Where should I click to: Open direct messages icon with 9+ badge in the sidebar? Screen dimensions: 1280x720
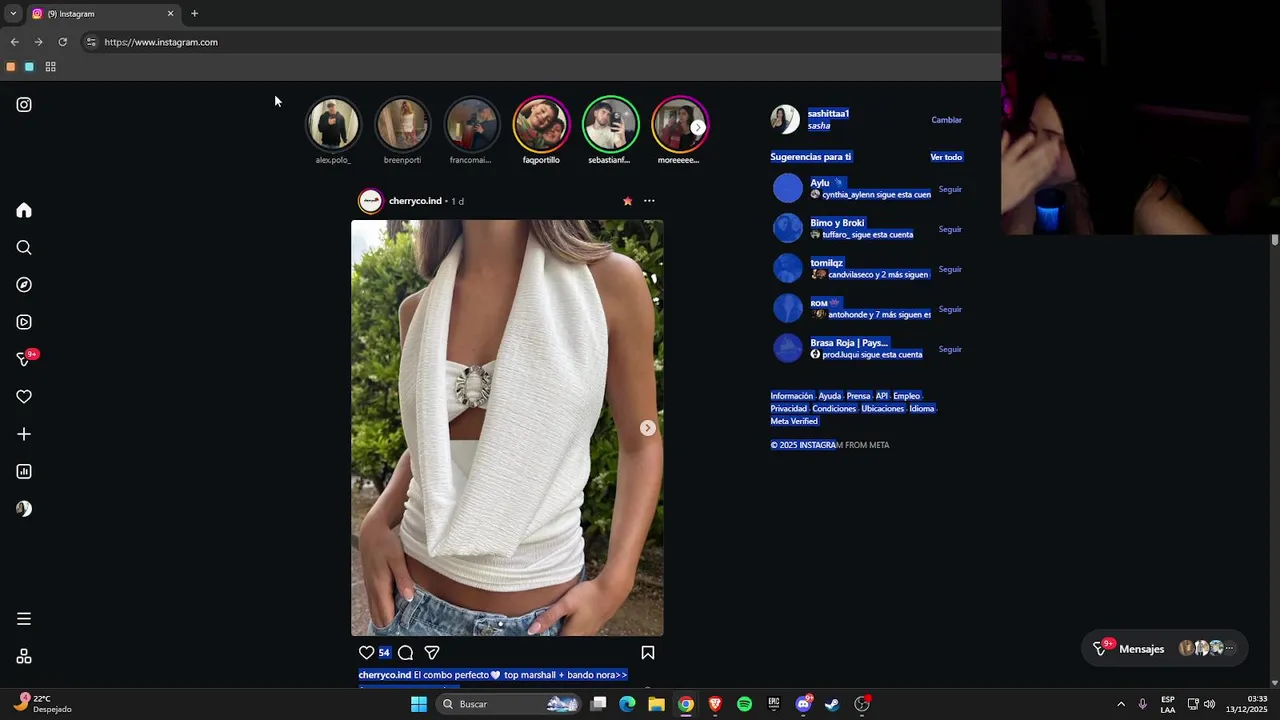[24, 359]
